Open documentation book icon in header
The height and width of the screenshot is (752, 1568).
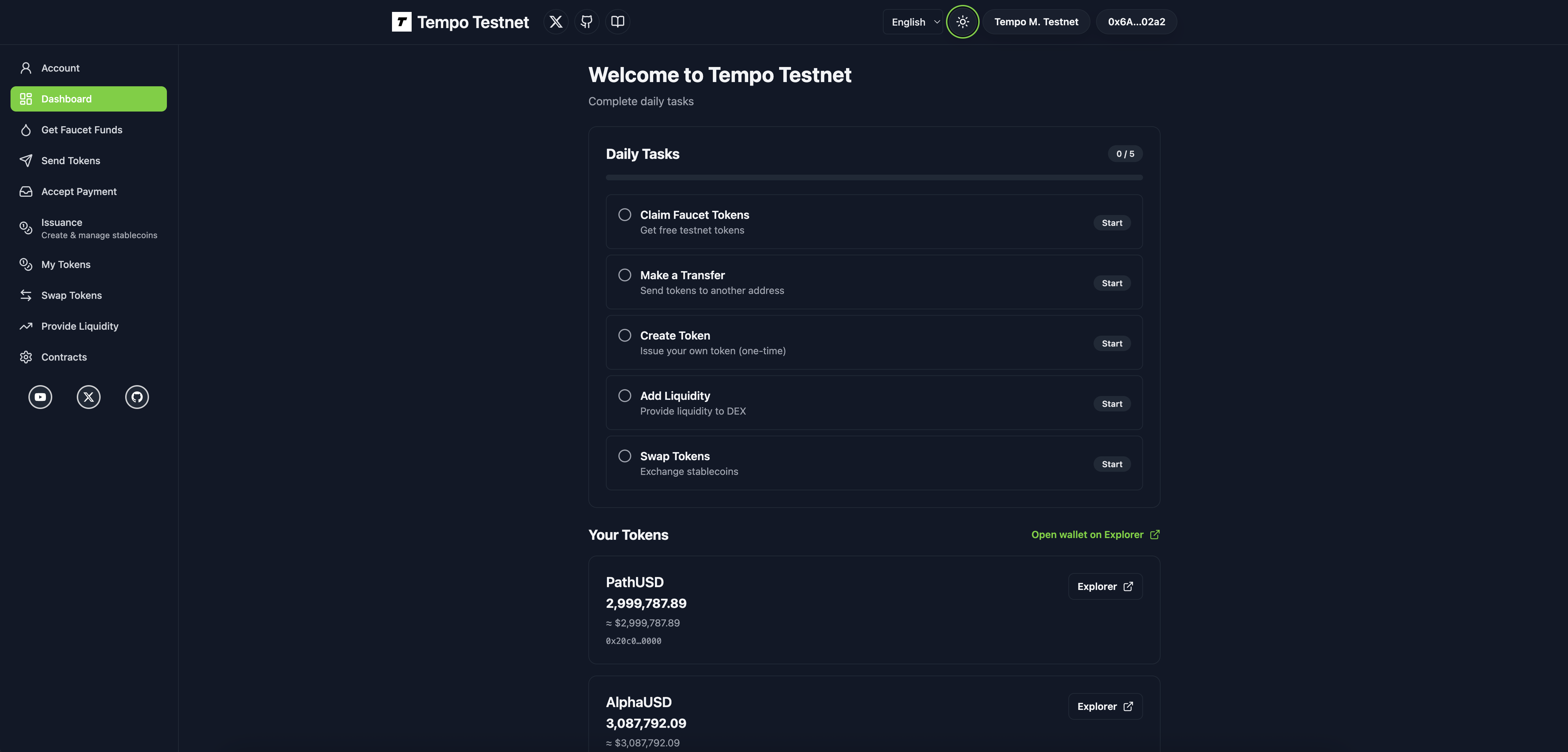[x=617, y=22]
